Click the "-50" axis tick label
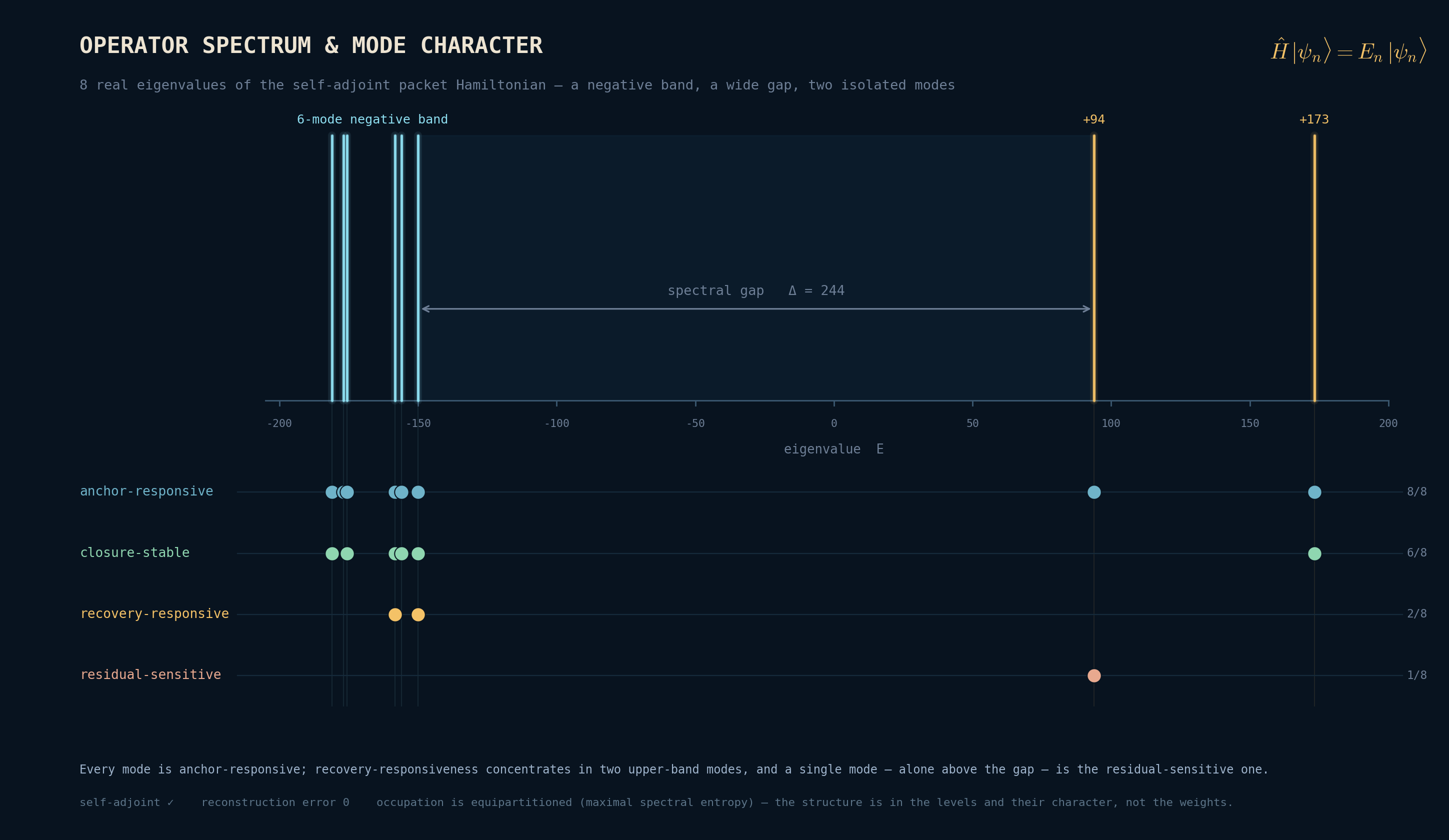This screenshot has width=1449, height=840. 695,423
